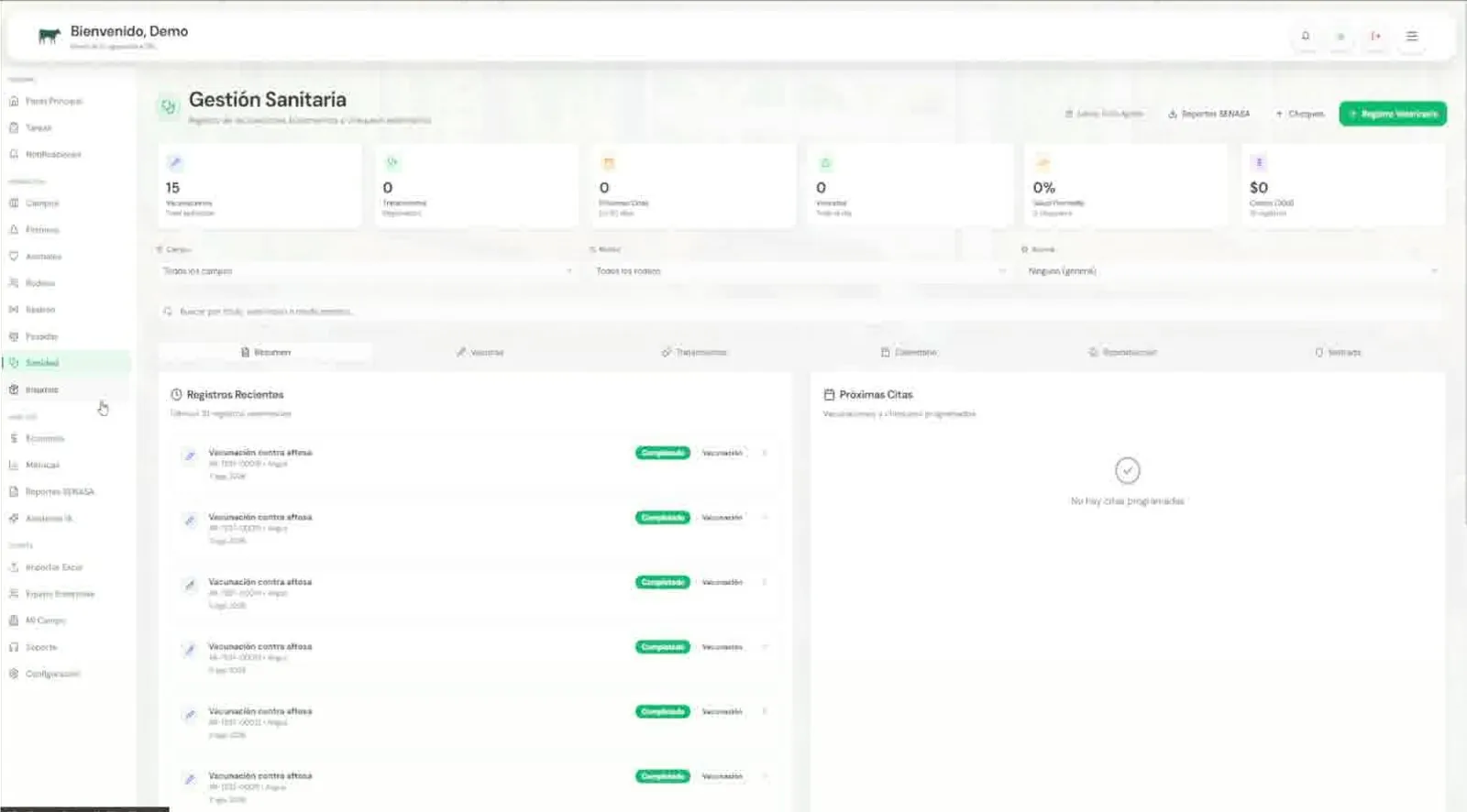This screenshot has width=1467, height=812.
Task: Switch to the Resumen tab
Action: [266, 352]
